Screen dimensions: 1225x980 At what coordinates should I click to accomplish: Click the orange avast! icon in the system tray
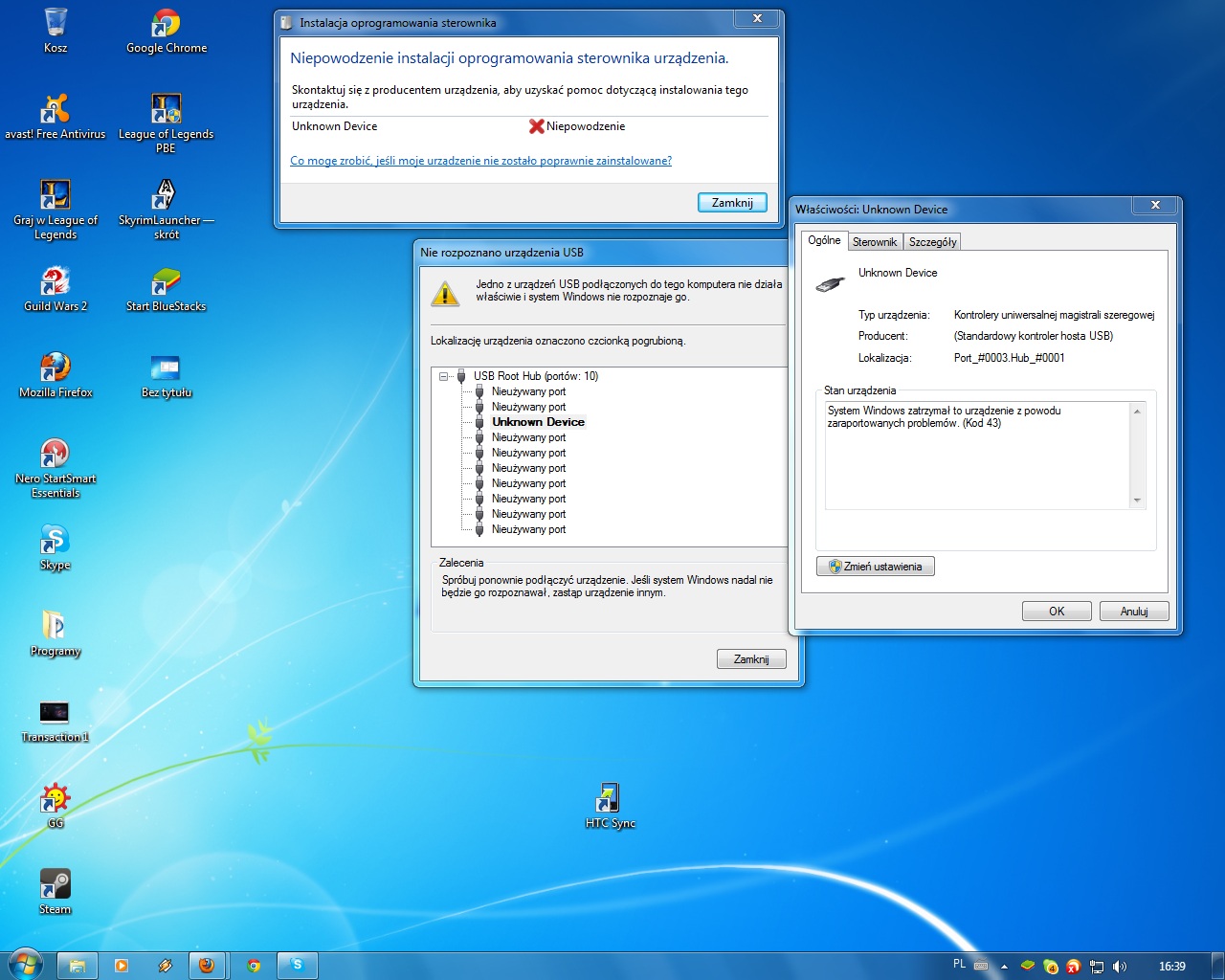pyautogui.click(x=1074, y=967)
